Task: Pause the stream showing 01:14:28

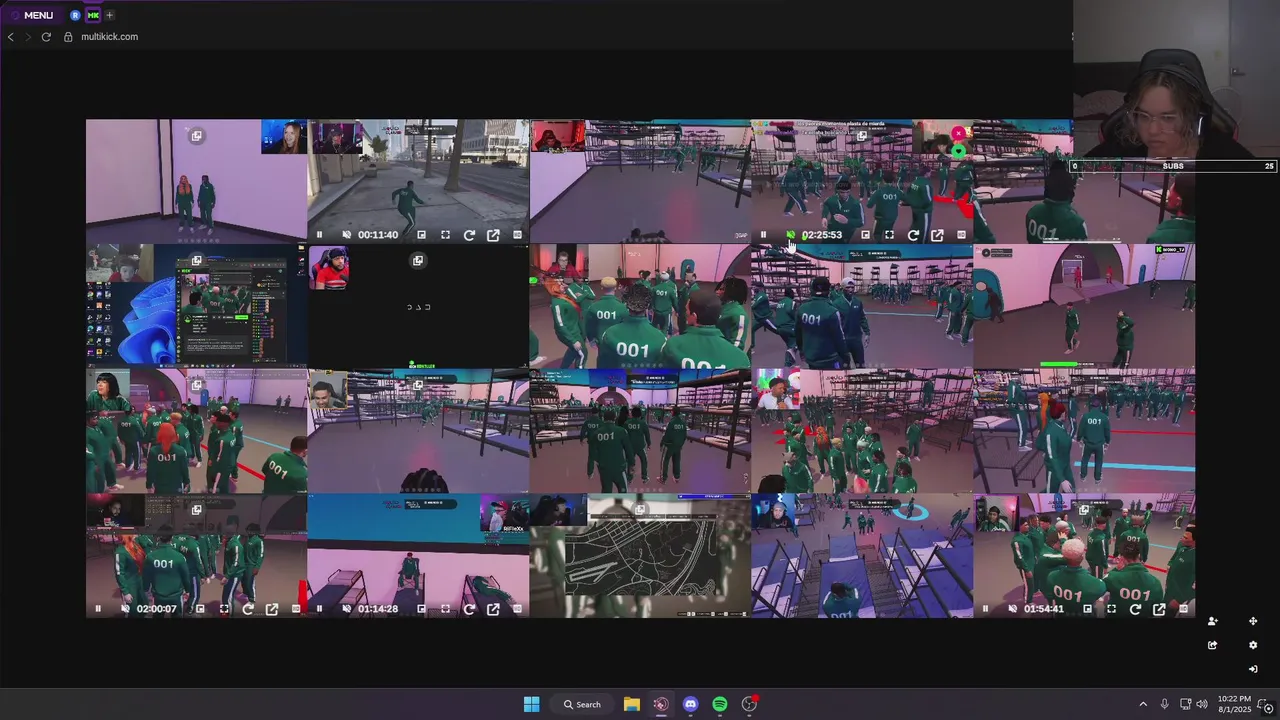Action: tap(319, 609)
